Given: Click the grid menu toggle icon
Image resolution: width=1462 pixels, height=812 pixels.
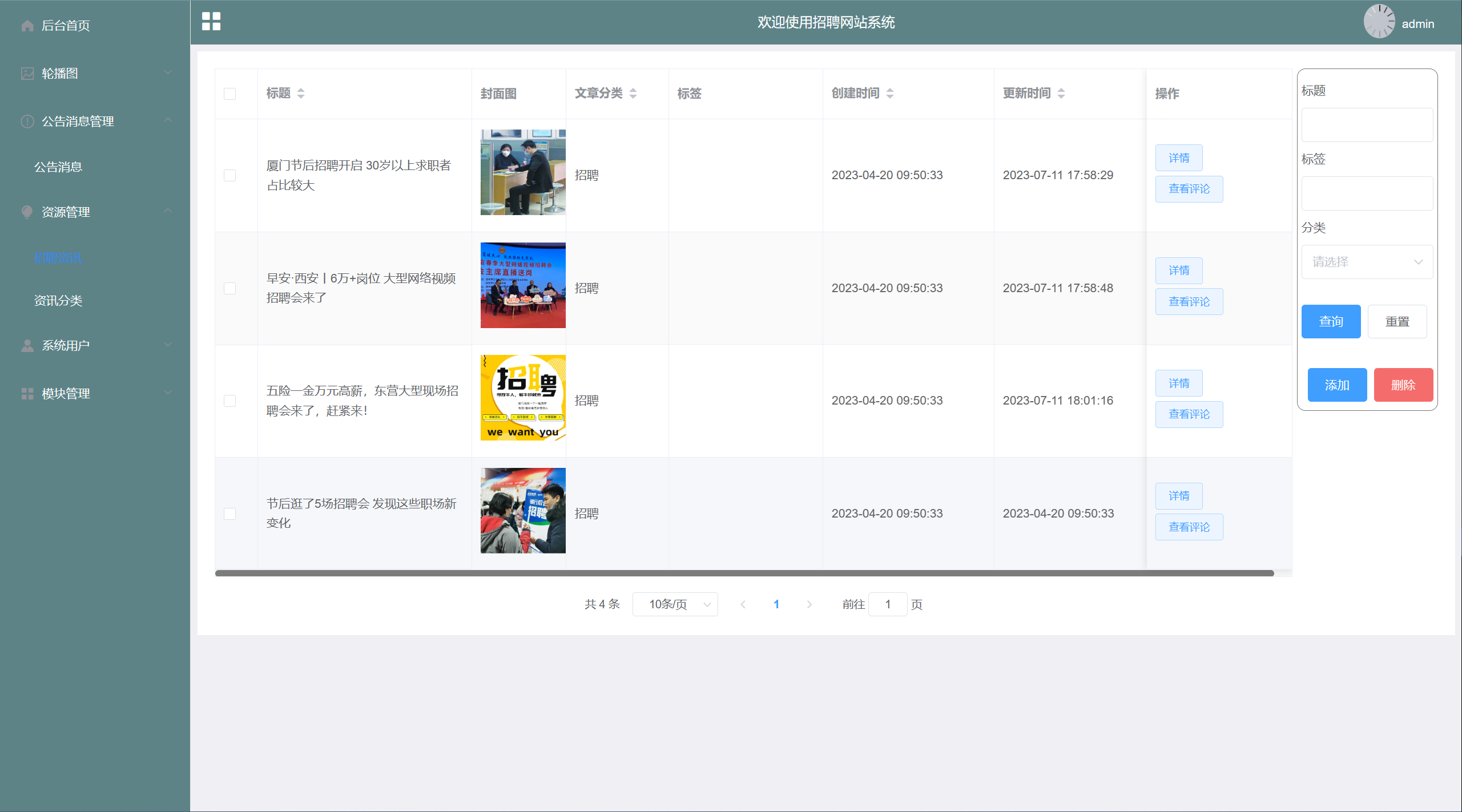Looking at the screenshot, I should click(211, 22).
